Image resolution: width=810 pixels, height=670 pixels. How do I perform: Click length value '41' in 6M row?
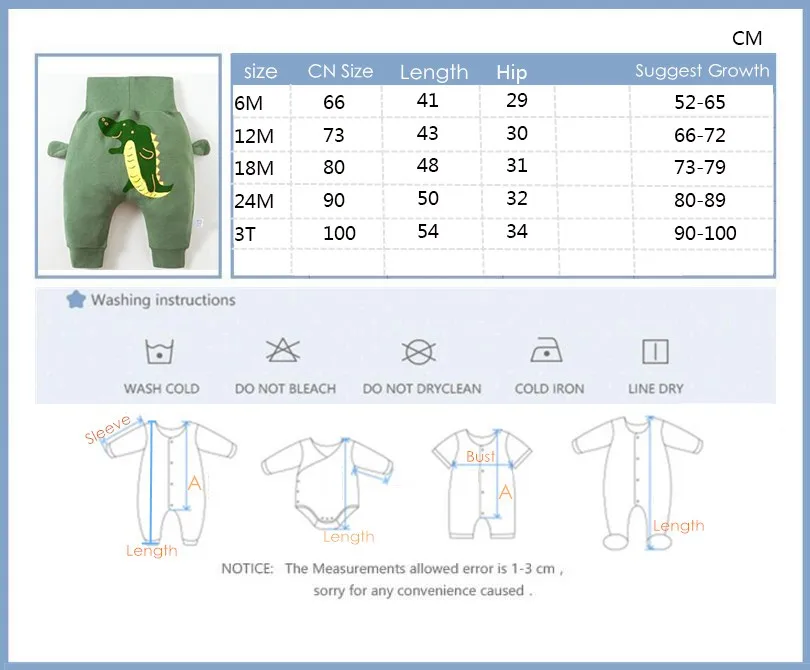428,100
